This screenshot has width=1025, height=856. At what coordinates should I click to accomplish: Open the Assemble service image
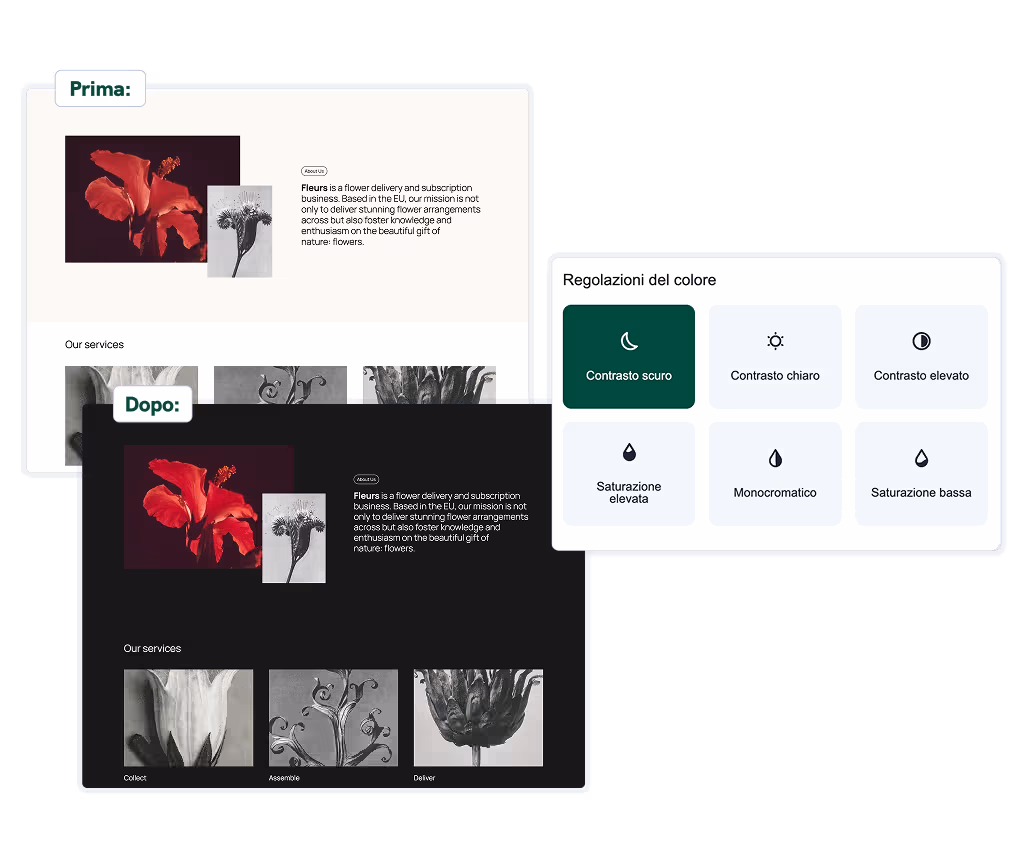333,718
